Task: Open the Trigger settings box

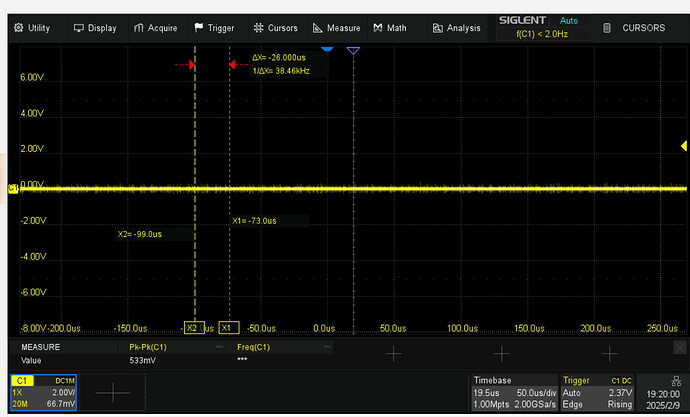Action: pos(597,392)
